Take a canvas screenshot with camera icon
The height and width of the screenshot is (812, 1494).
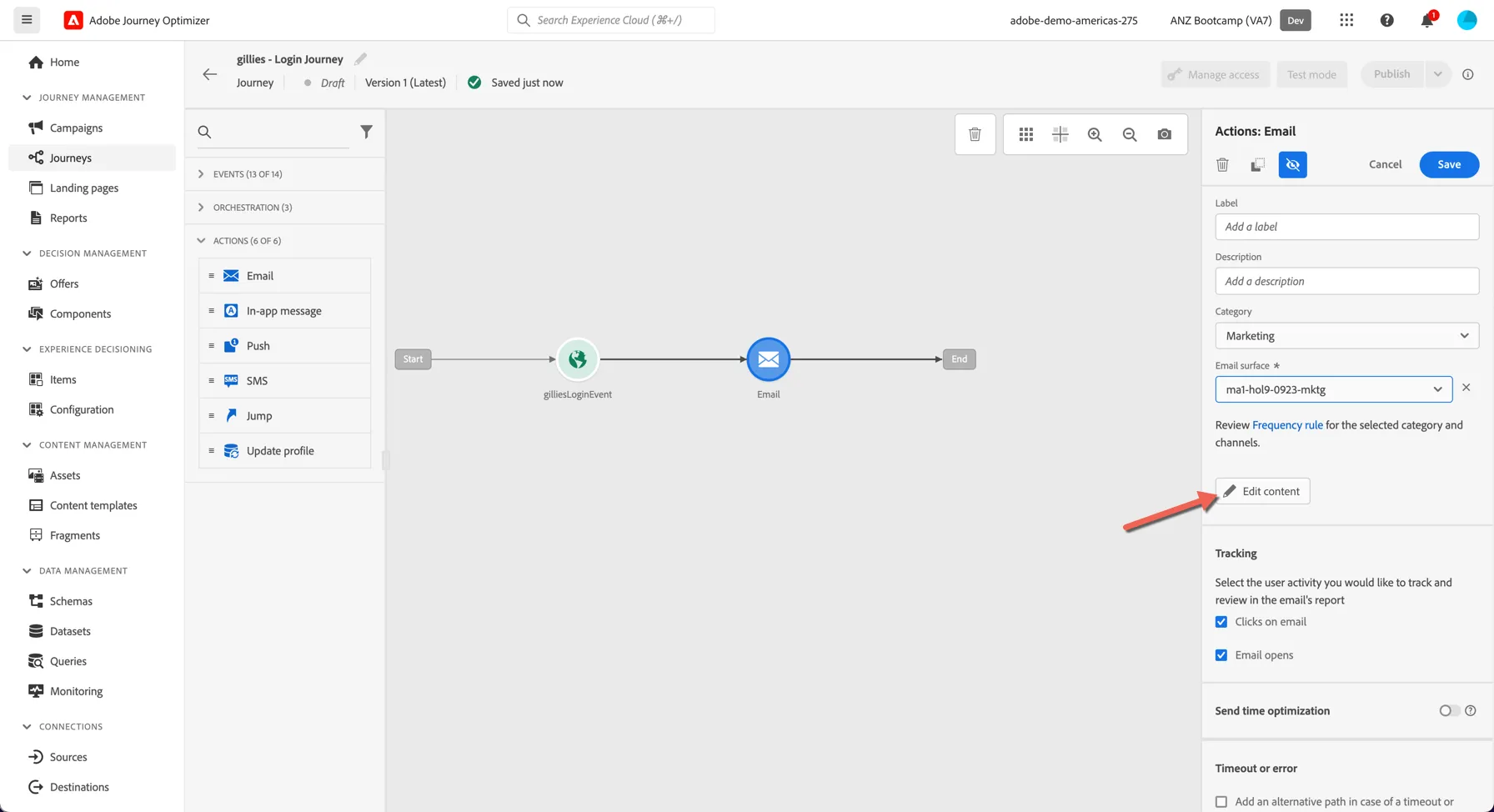(x=1165, y=134)
